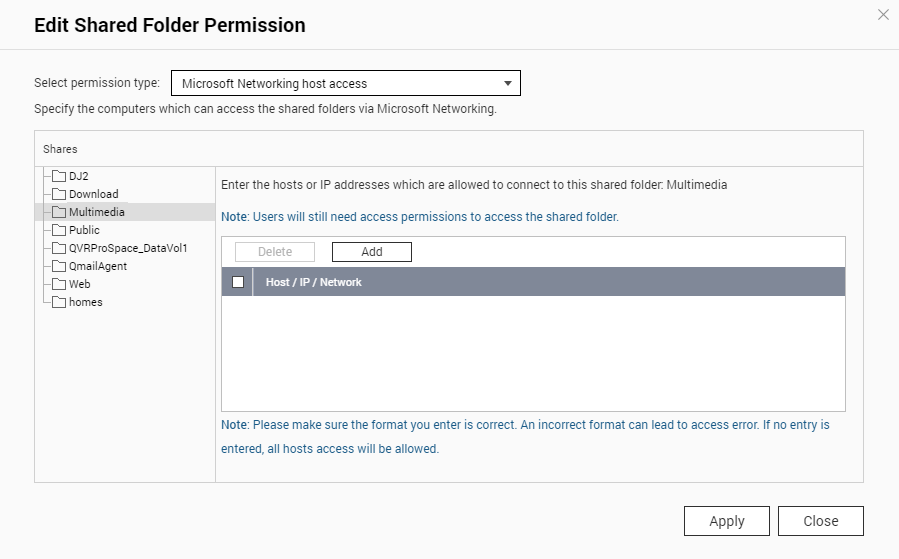Open the permission type dropdown arrow
This screenshot has height=559, width=899.
tap(507, 83)
